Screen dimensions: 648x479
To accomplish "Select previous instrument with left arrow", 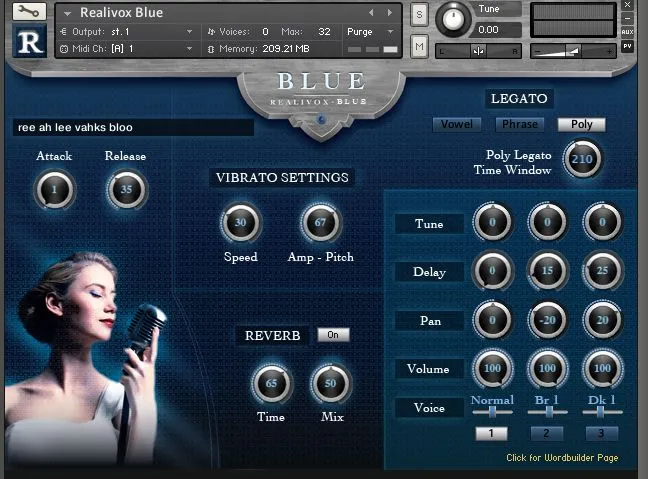I will (x=372, y=13).
